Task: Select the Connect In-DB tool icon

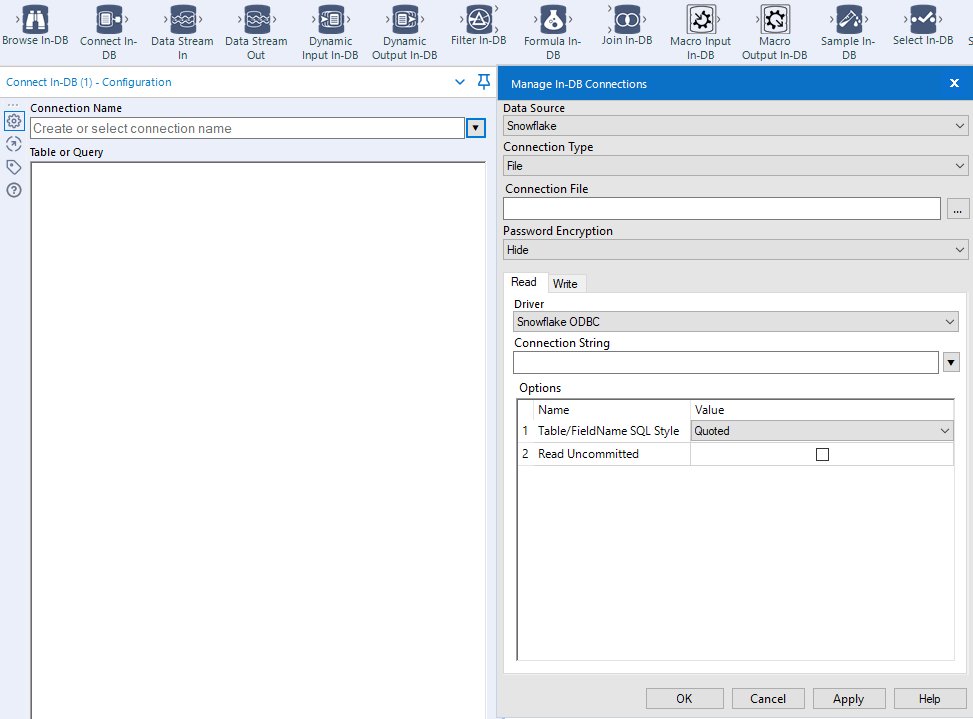Action: click(109, 19)
